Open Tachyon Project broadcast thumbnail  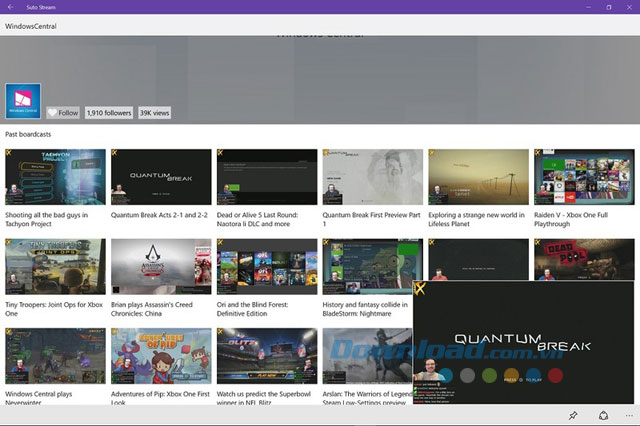pos(55,177)
